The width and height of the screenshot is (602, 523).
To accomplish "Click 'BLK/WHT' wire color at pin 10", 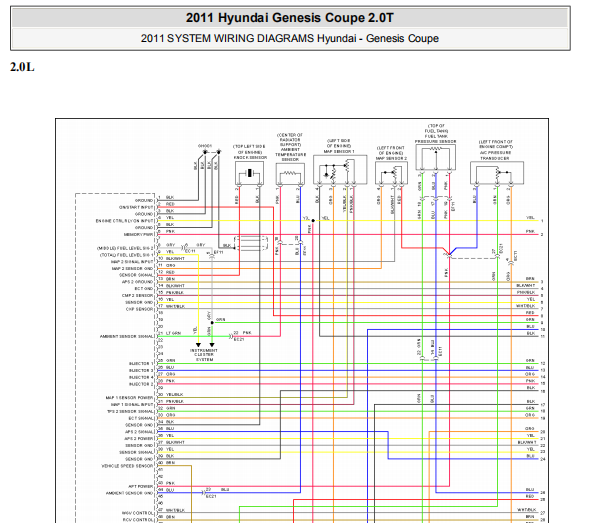I will (175, 258).
